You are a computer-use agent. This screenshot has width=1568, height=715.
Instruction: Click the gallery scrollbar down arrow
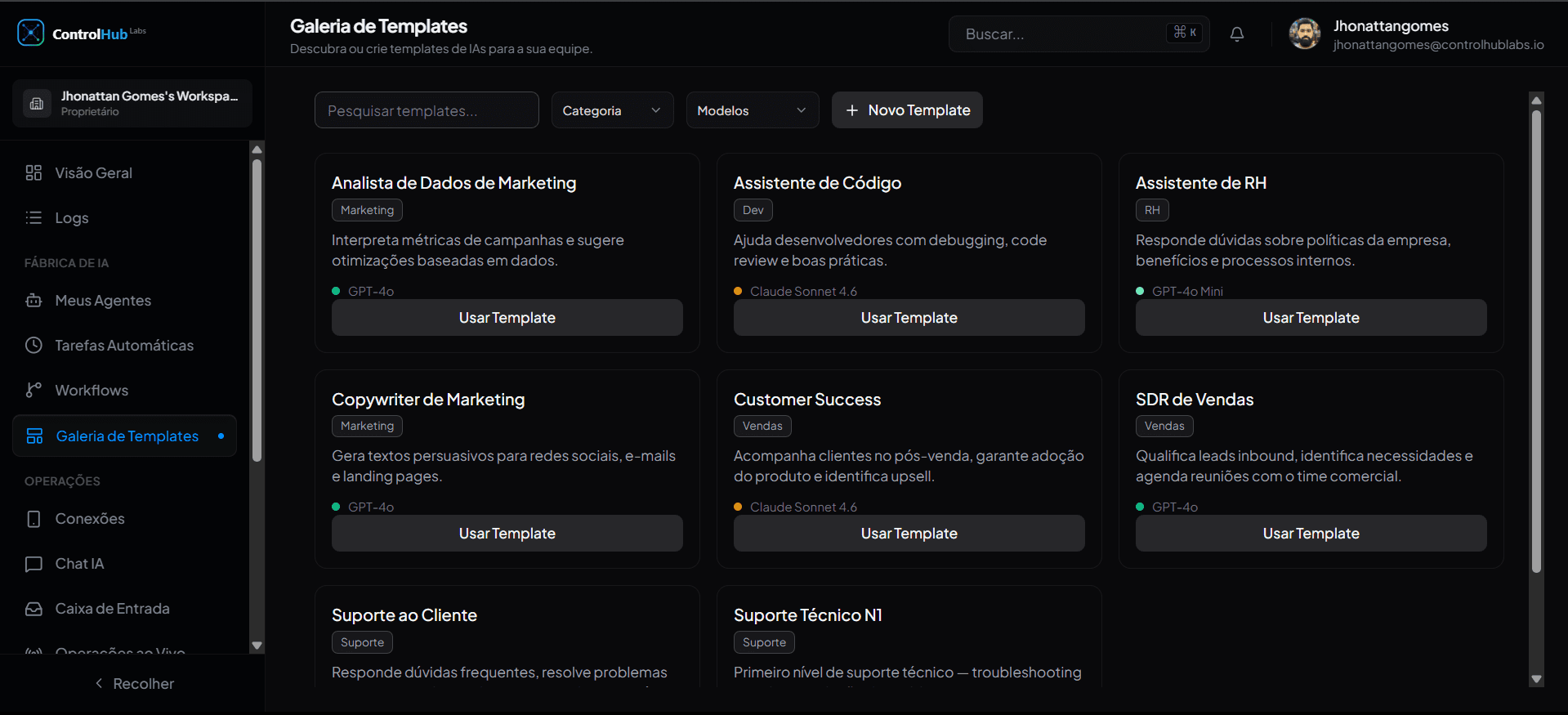[1536, 679]
